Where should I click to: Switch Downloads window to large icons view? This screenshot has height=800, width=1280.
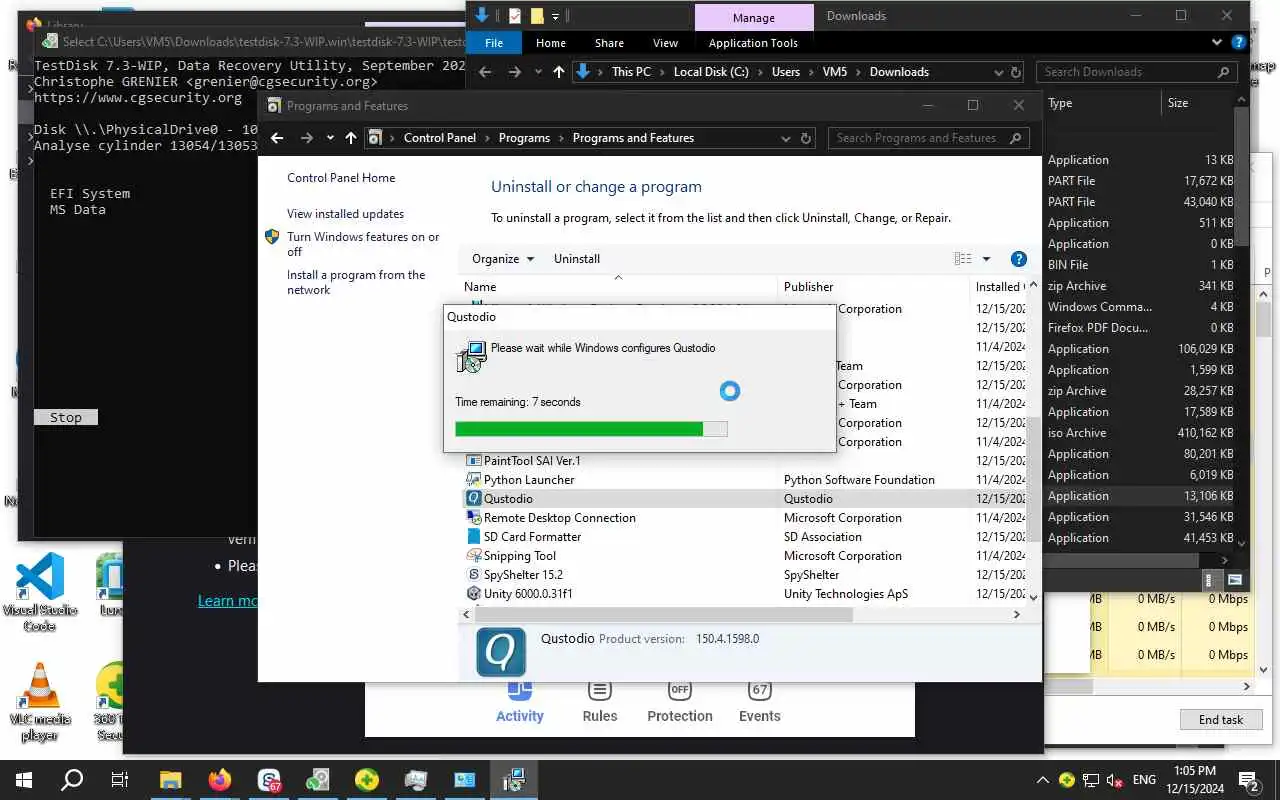(1235, 580)
